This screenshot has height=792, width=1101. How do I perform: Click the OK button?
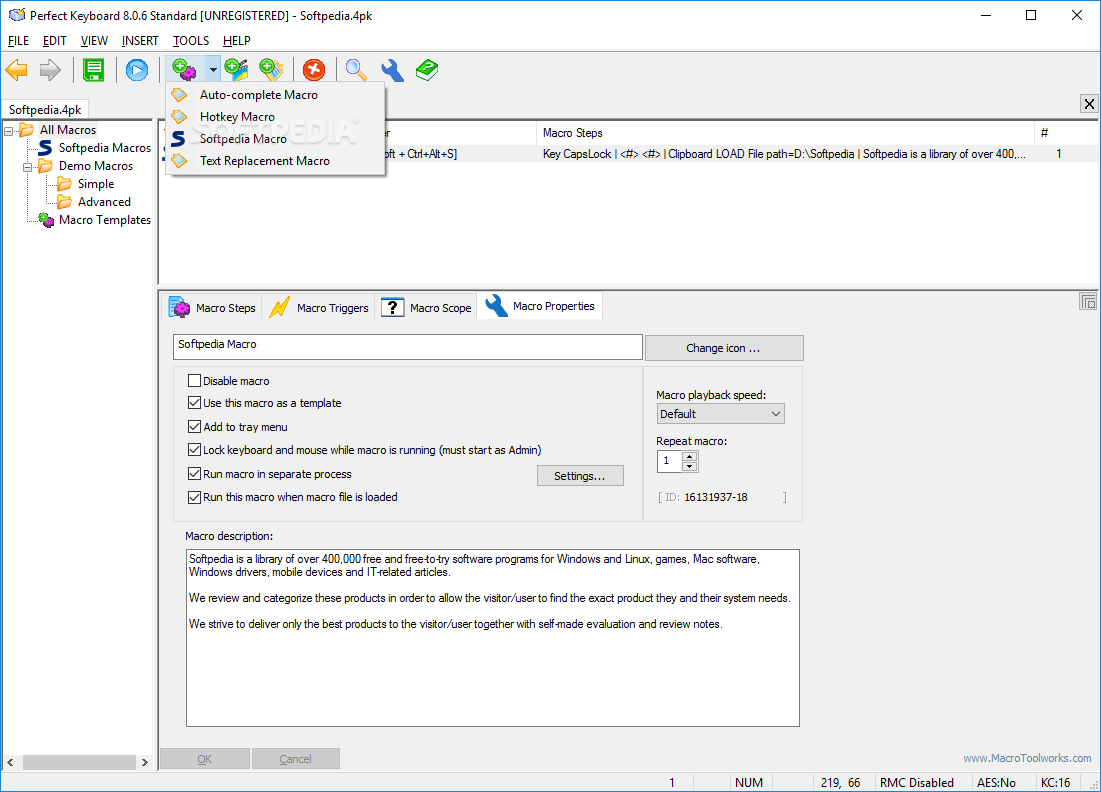(204, 759)
